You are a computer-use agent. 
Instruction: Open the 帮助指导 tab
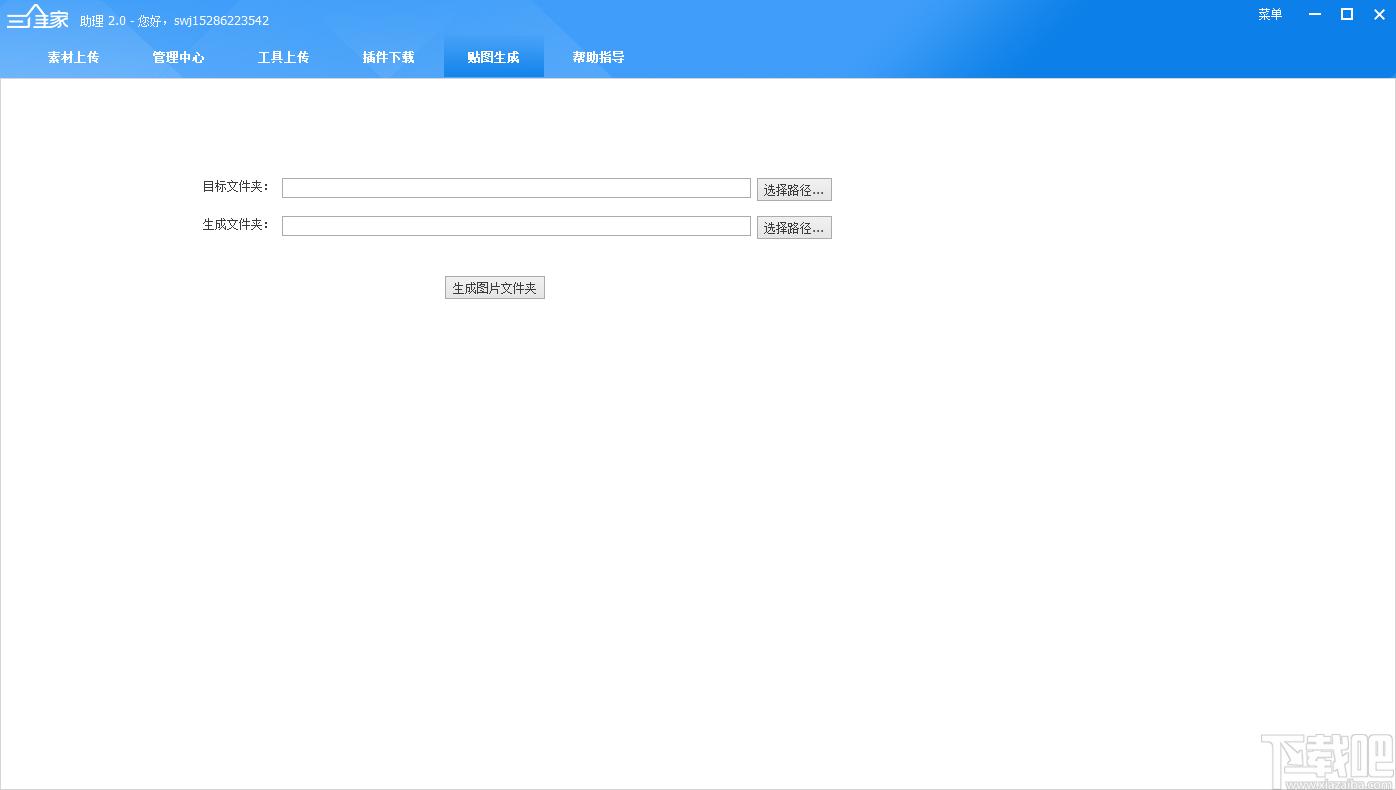pos(598,57)
